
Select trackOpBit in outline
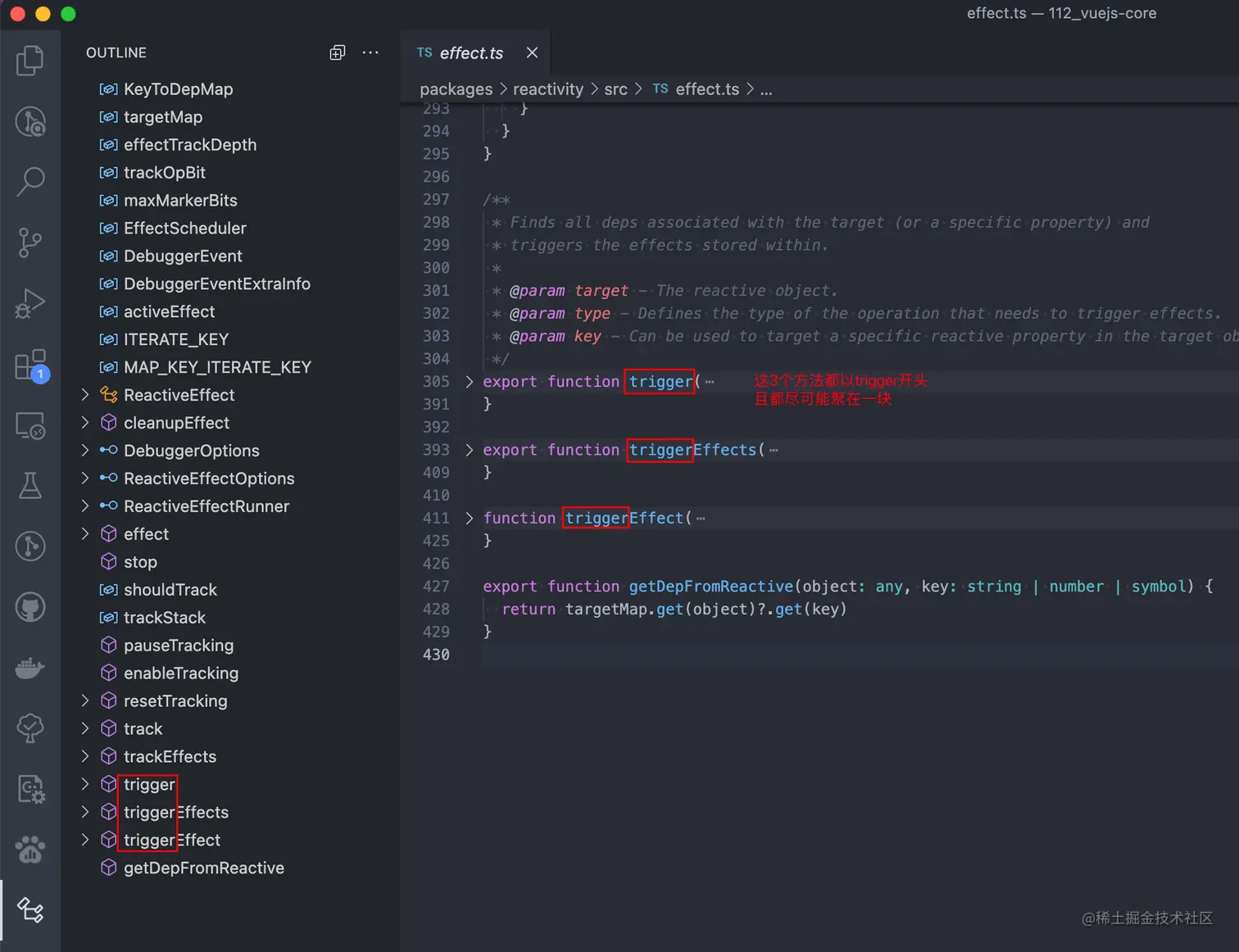(x=165, y=173)
